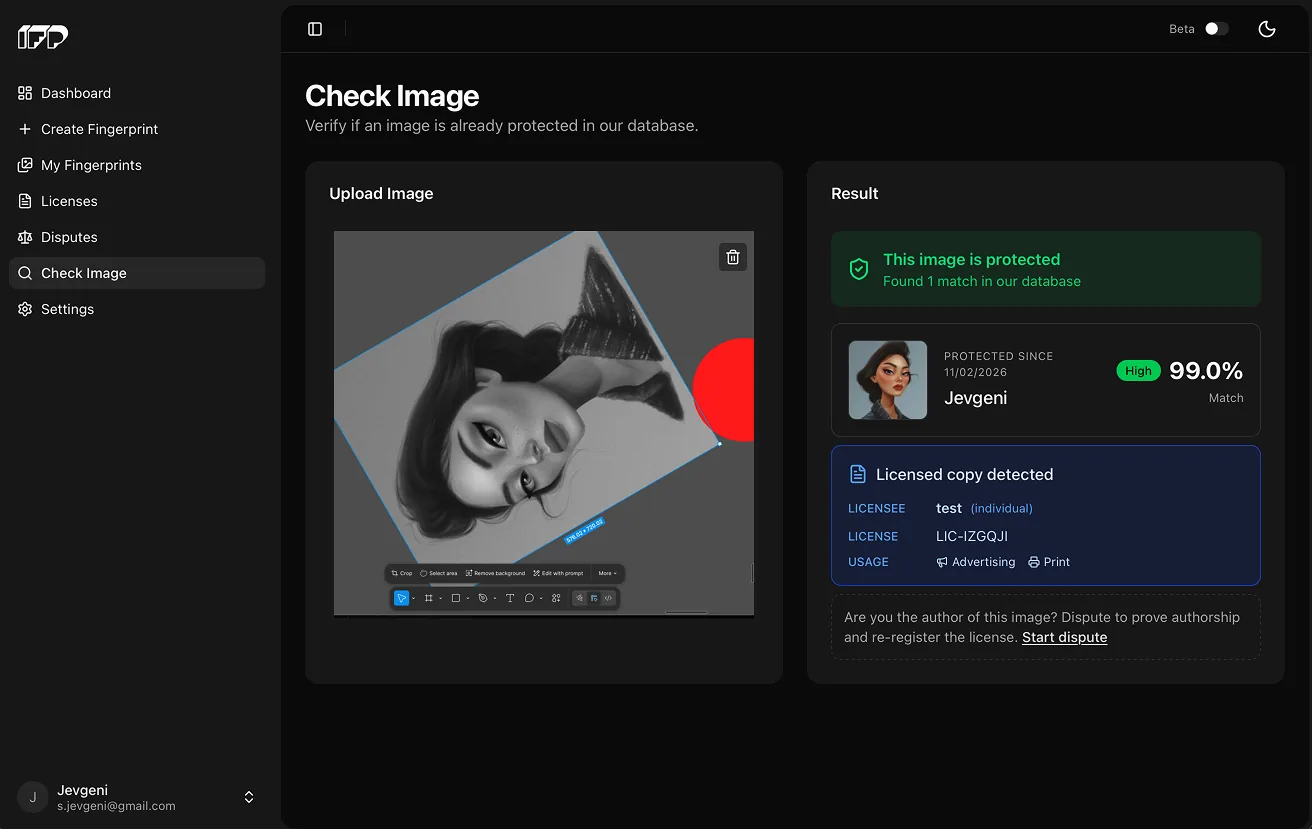This screenshot has width=1312, height=829.
Task: Click licensee name 'test'
Action: point(949,508)
